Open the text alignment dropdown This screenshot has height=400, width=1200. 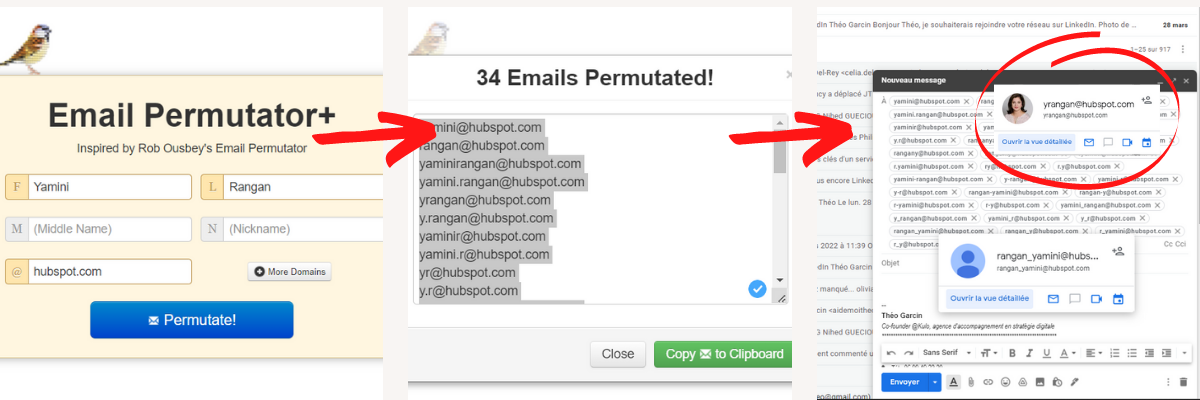[x=1094, y=353]
